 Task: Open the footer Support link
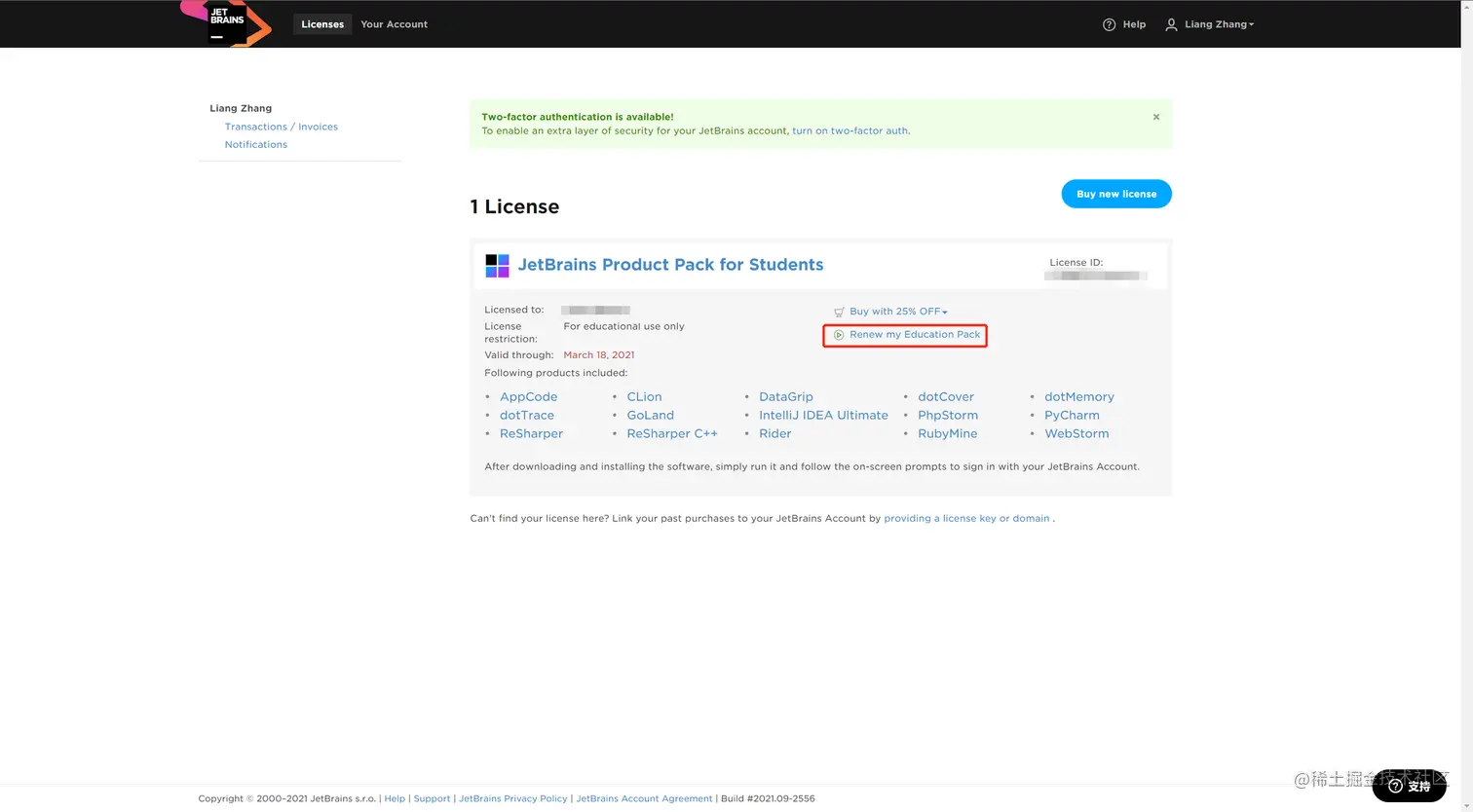click(x=432, y=798)
